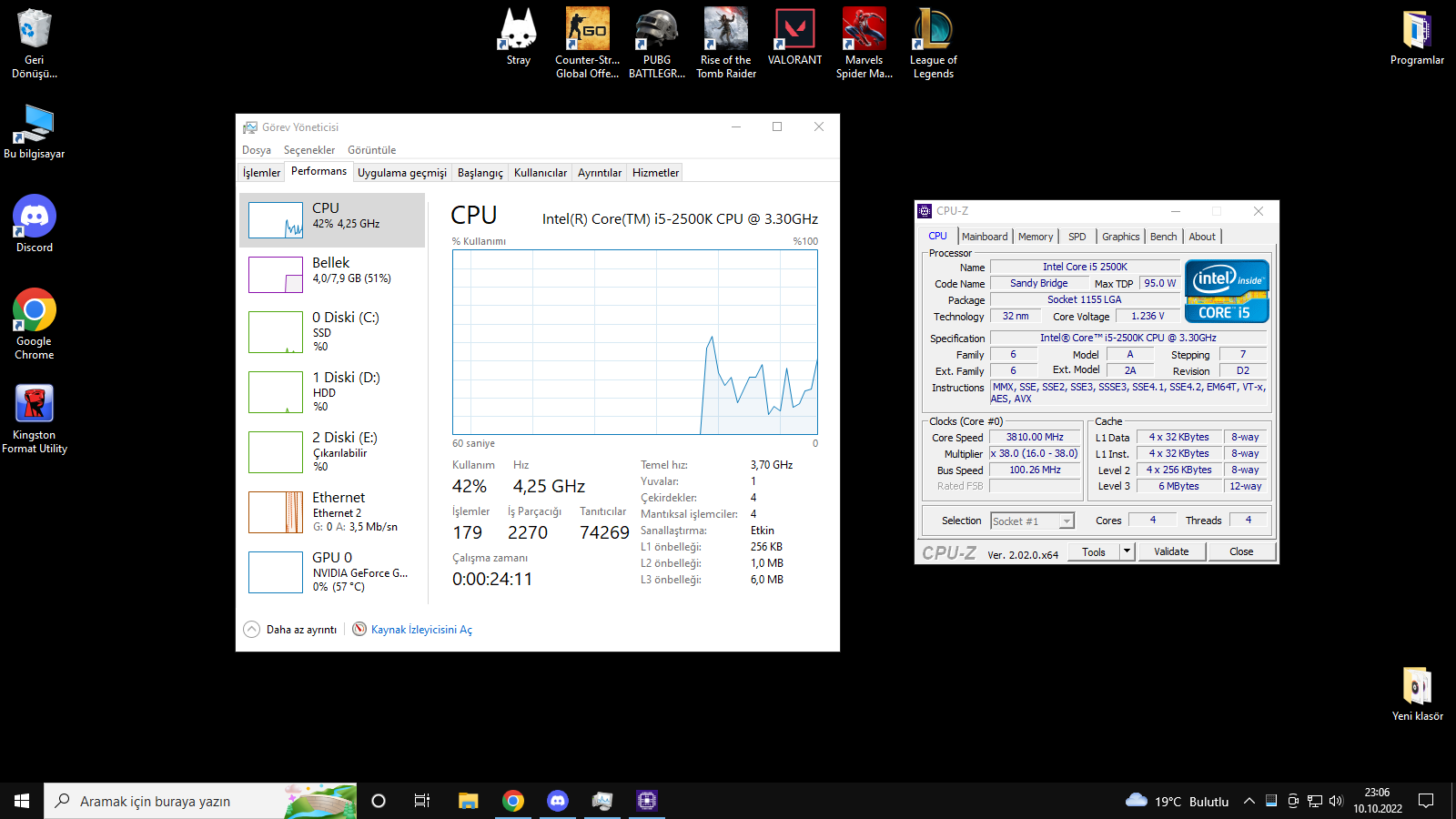Open the Windows Start menu
Image resolution: width=1456 pixels, height=819 pixels.
(x=22, y=801)
